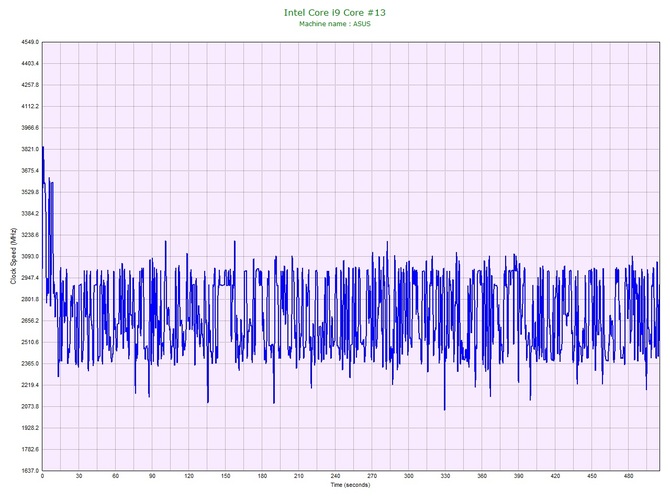
Task: Click the 150 seconds x-axis label
Action: click(226, 476)
